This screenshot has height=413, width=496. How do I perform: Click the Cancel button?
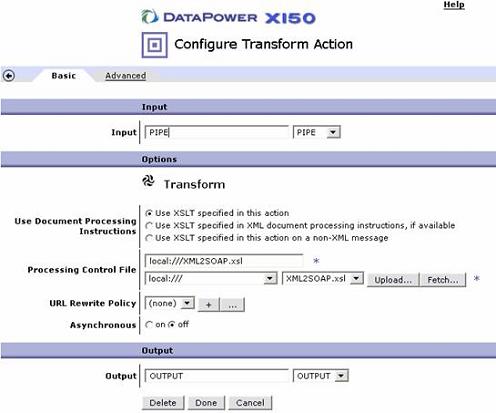250,403
